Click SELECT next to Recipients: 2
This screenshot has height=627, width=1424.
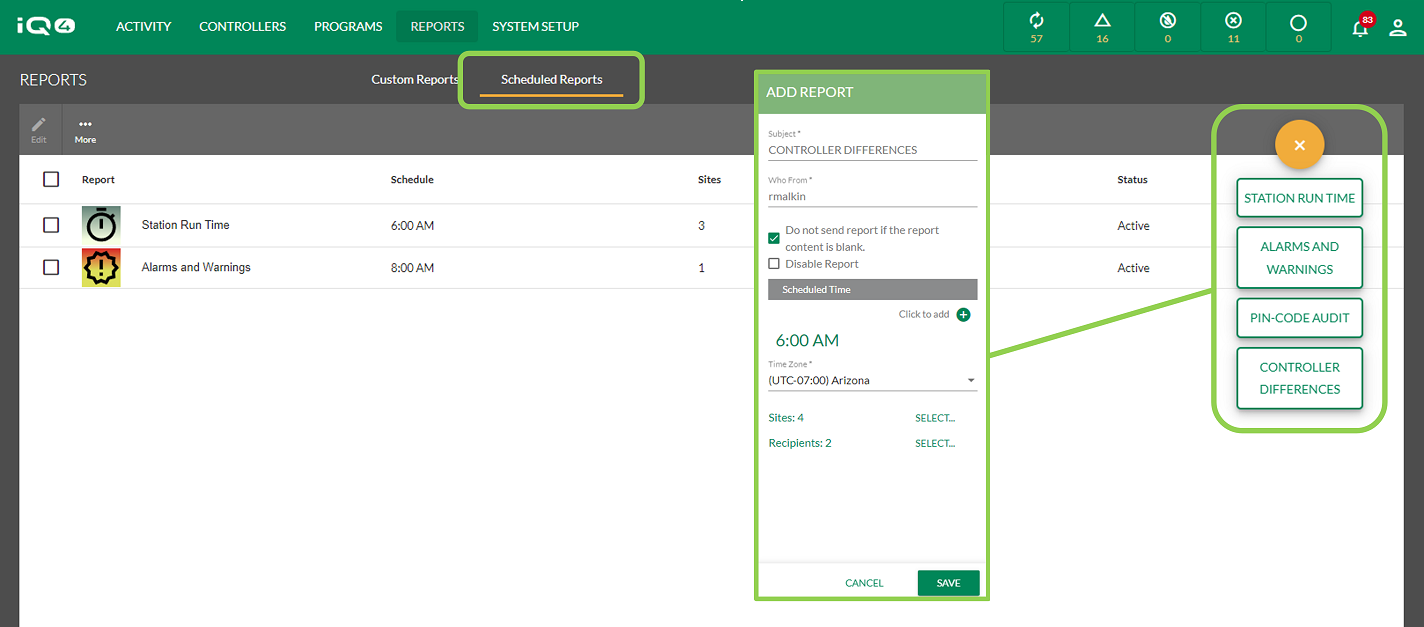pos(935,443)
